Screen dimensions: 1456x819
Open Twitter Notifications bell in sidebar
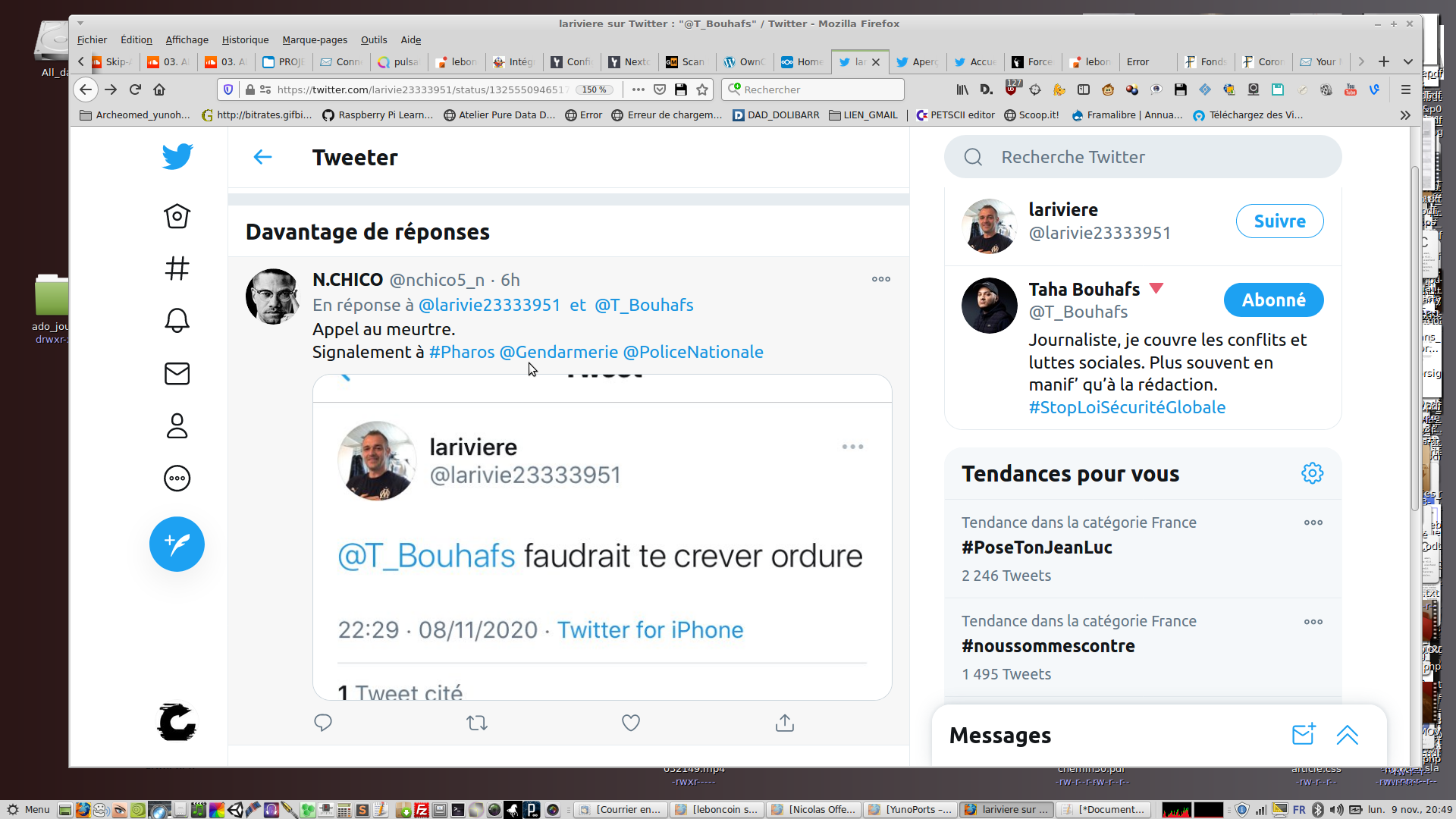click(x=177, y=321)
